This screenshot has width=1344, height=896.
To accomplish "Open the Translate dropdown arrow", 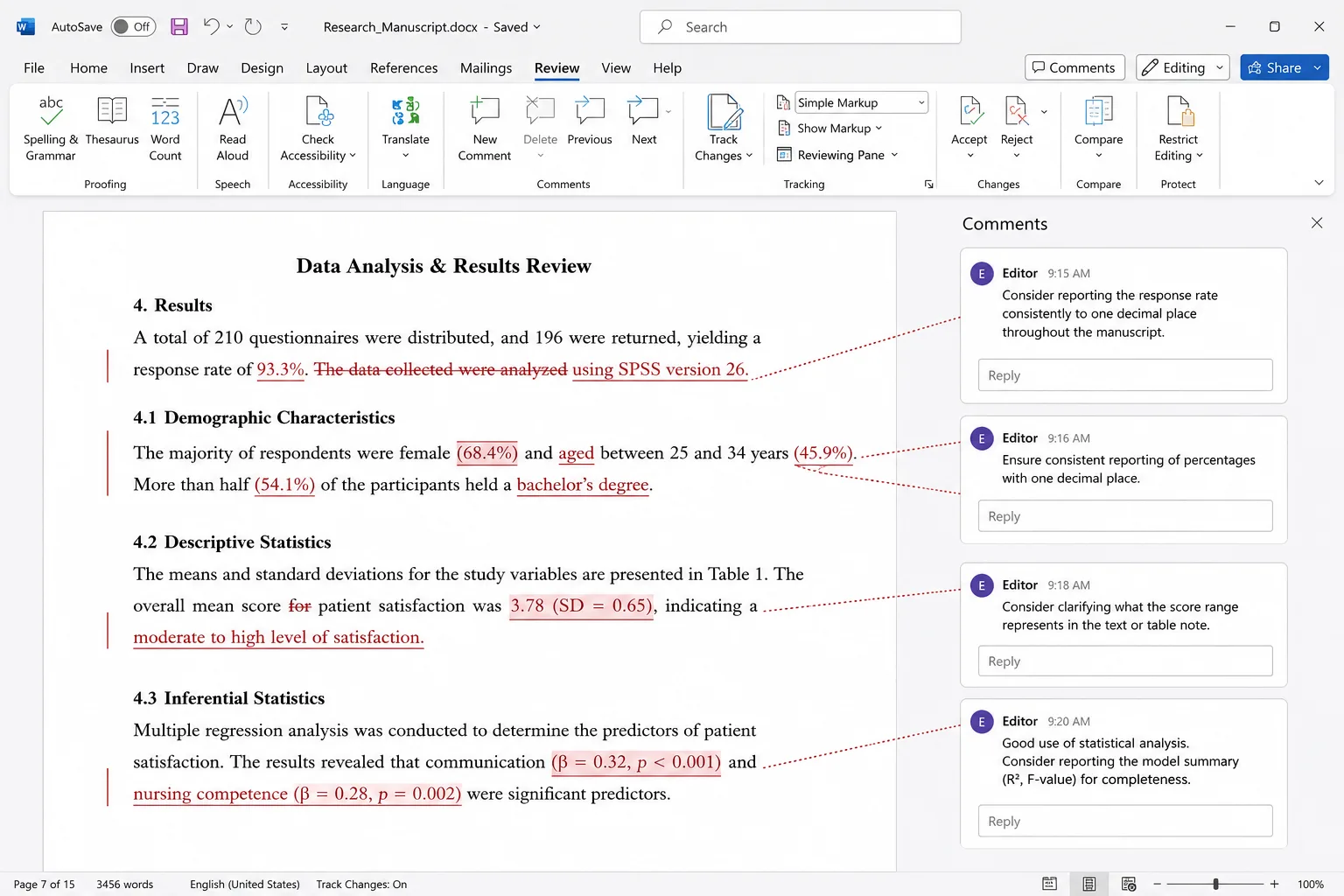I will (406, 156).
